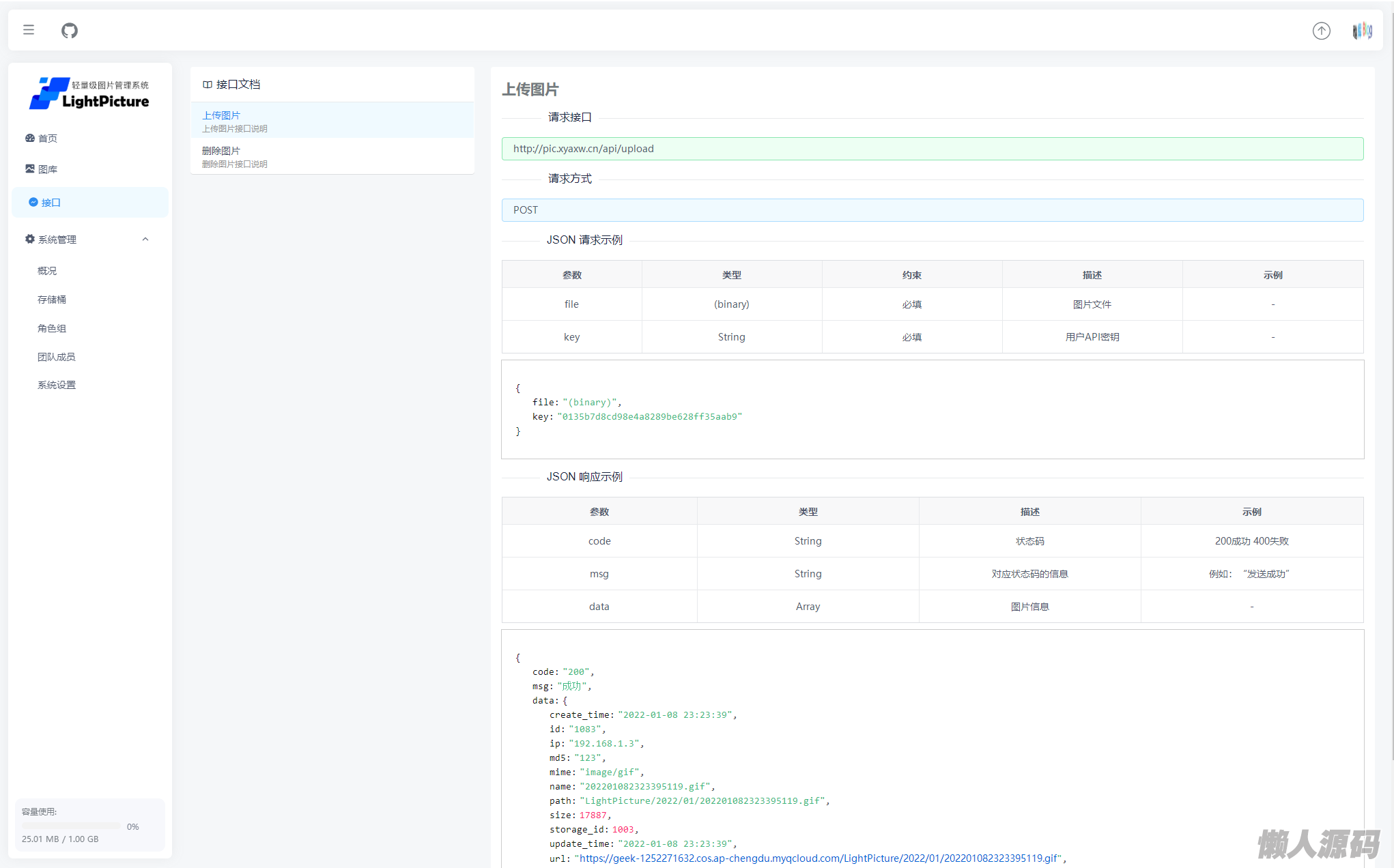Screen dimensions: 1394x868
Task: Click the 首页 dashboard icon
Action: (30, 138)
